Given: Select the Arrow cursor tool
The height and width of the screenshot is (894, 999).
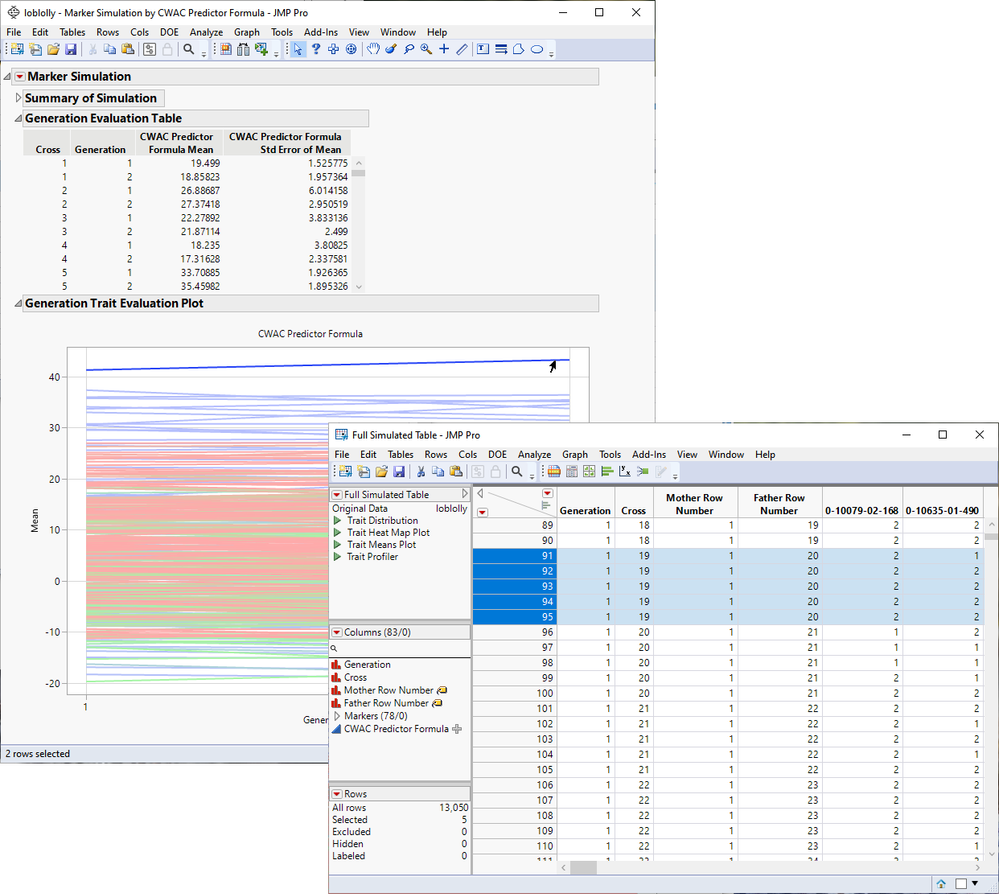Looking at the screenshot, I should click(298, 49).
